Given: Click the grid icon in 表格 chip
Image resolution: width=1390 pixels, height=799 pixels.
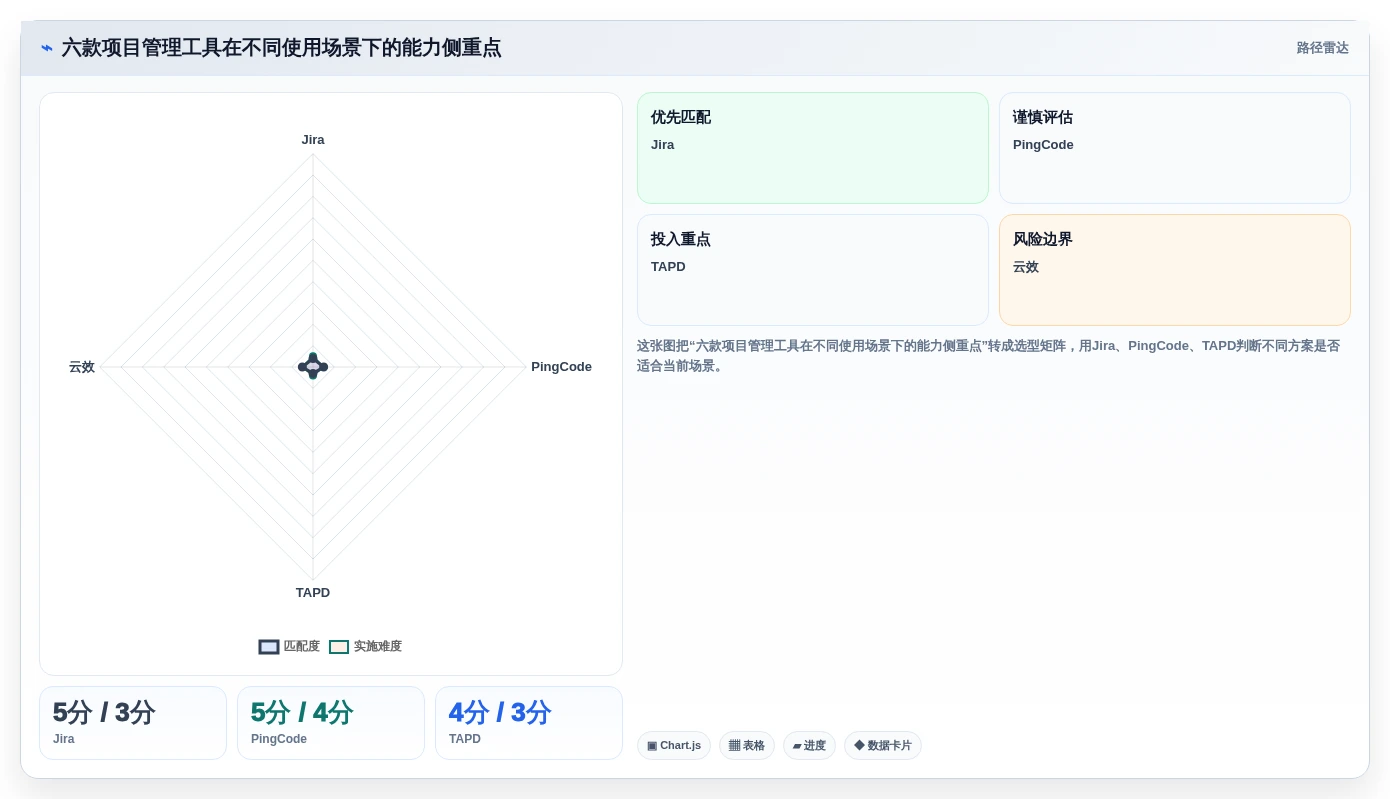Looking at the screenshot, I should click(x=734, y=746).
